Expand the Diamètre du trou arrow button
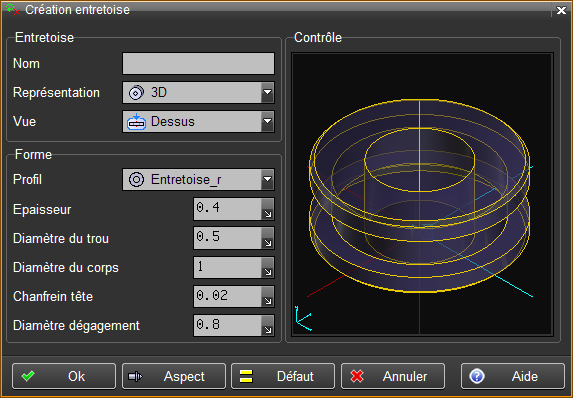This screenshot has width=573, height=398. 268,238
